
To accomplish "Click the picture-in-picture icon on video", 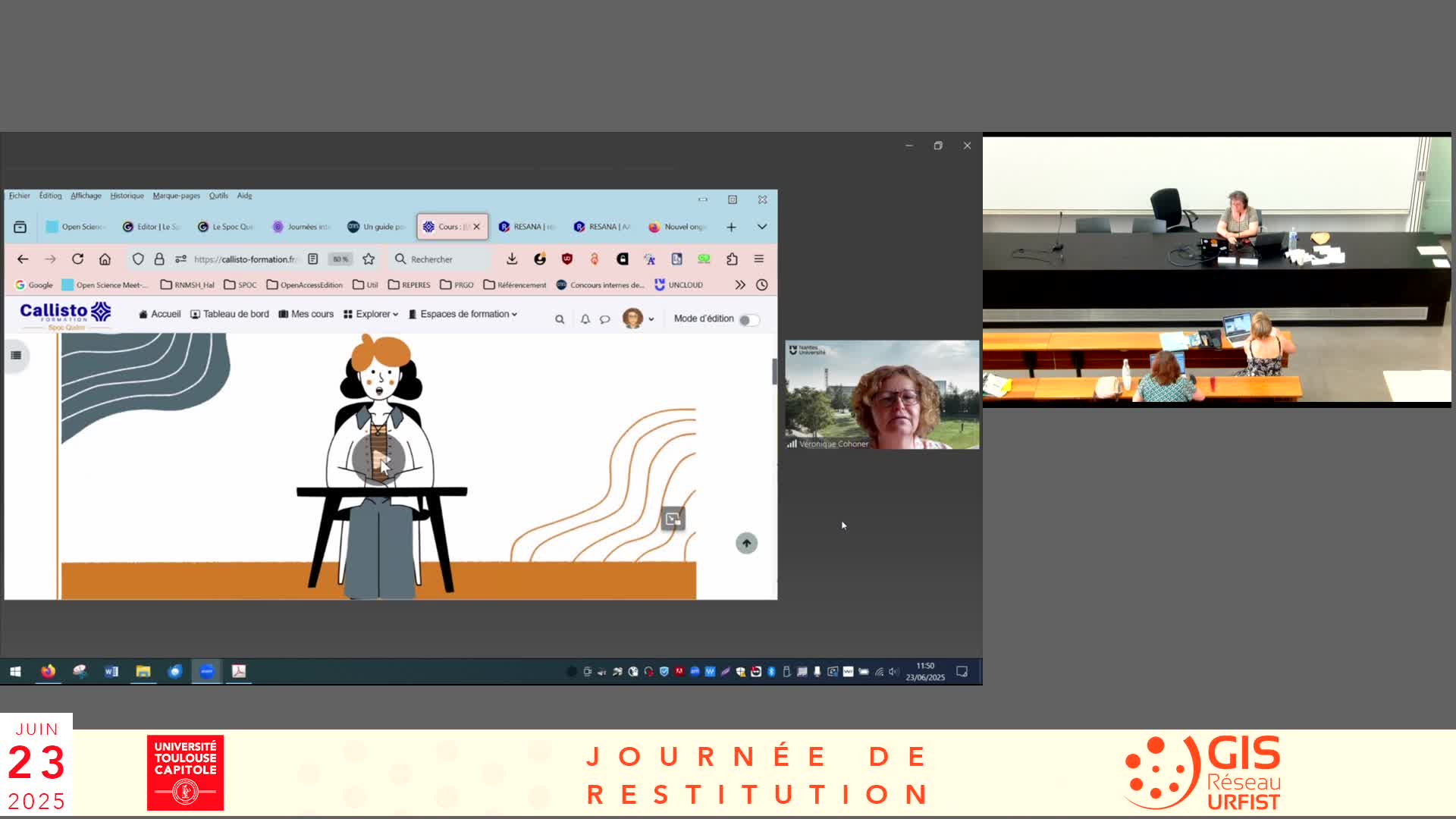I will pos(673,519).
